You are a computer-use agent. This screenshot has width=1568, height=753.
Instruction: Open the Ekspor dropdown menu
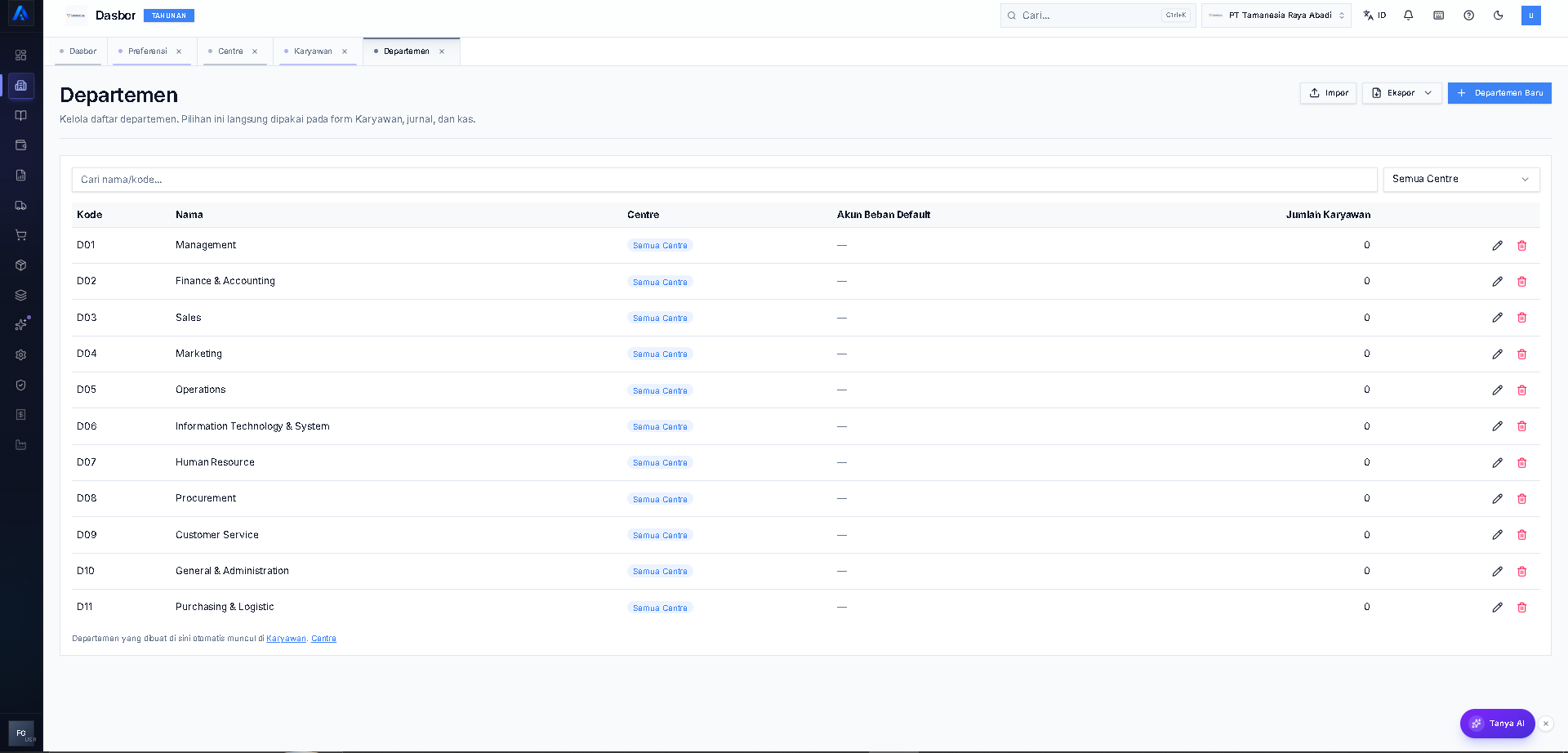point(1401,93)
